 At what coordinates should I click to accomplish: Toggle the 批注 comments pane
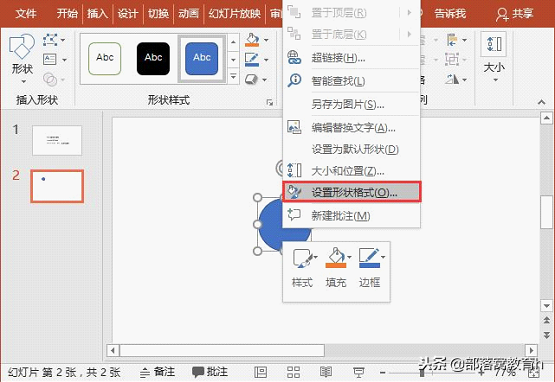coord(210,372)
